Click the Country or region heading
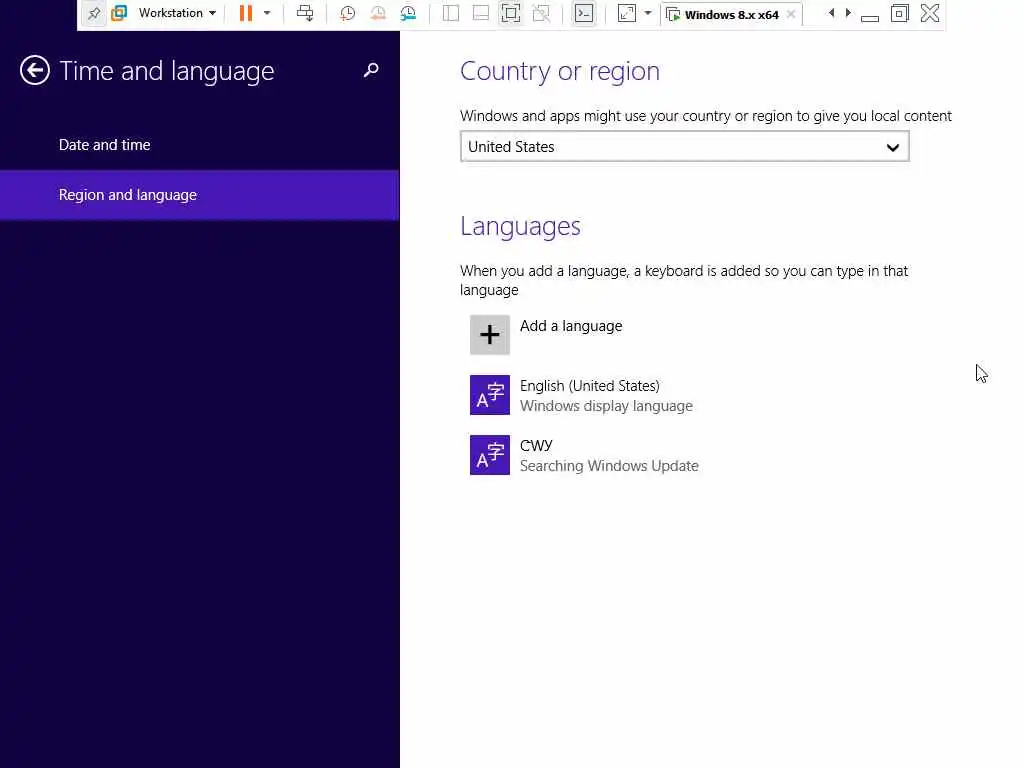This screenshot has width=1024, height=768. click(x=560, y=71)
